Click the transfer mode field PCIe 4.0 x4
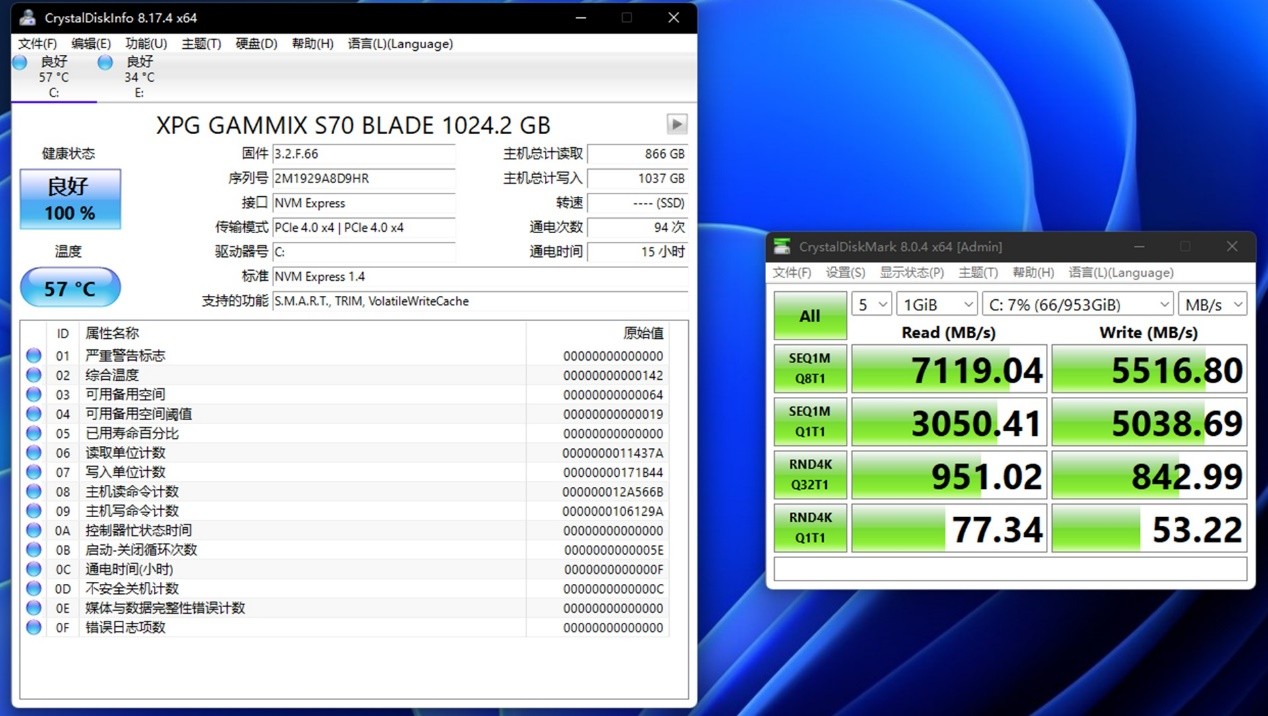Image resolution: width=1268 pixels, height=716 pixels. [364, 227]
